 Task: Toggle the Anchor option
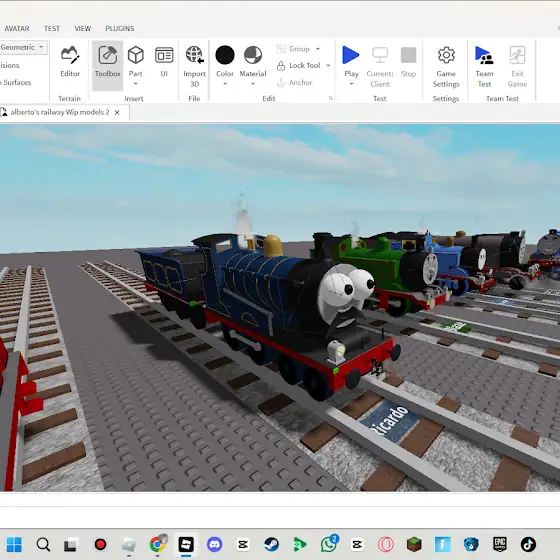[x=295, y=82]
